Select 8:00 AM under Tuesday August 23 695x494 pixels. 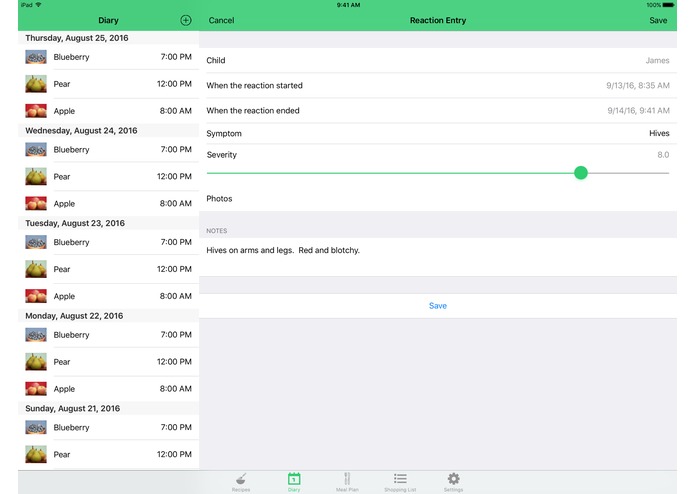[x=176, y=296]
